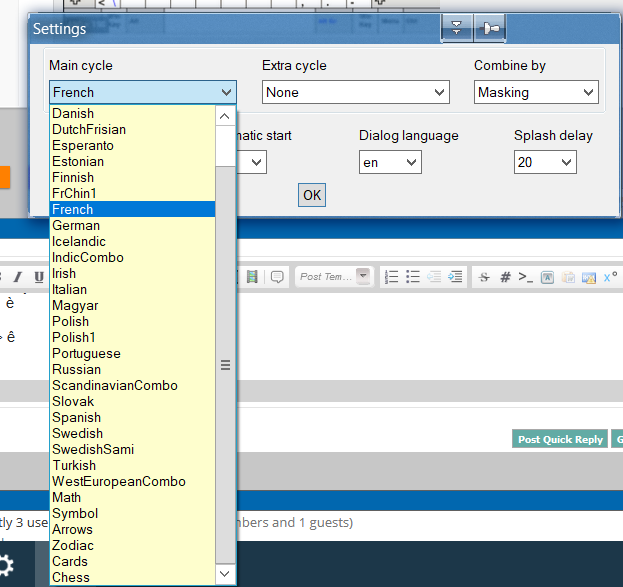This screenshot has height=587, width=623.
Task: Open the Extra cycle dropdown
Action: 356,92
